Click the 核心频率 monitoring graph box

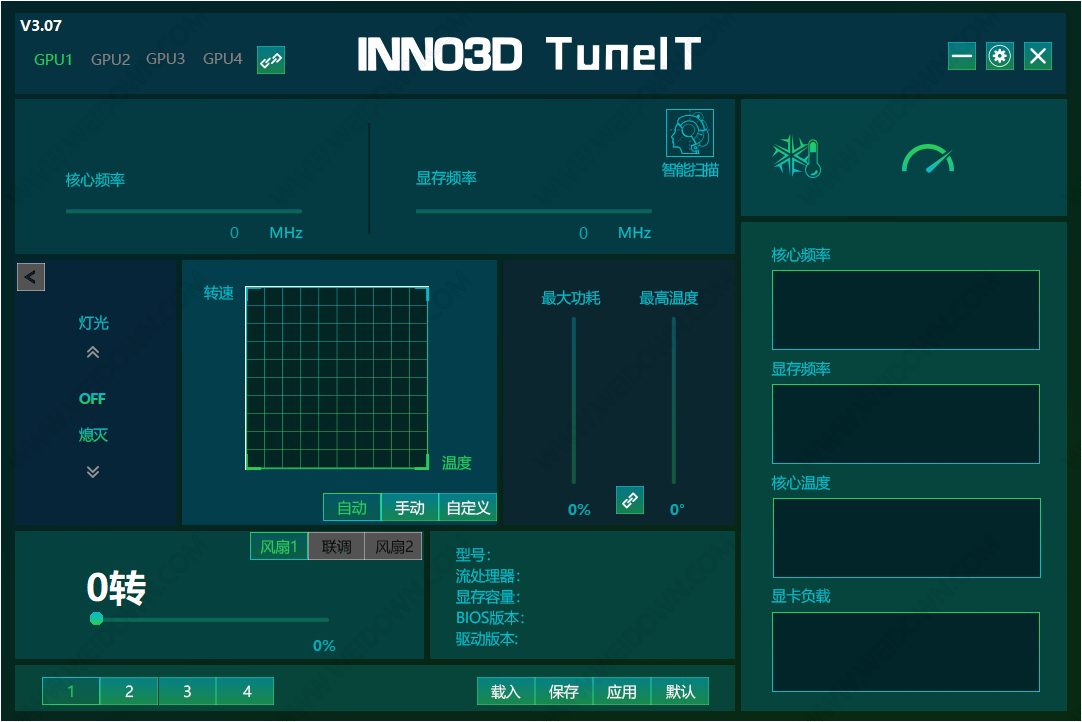click(x=905, y=310)
